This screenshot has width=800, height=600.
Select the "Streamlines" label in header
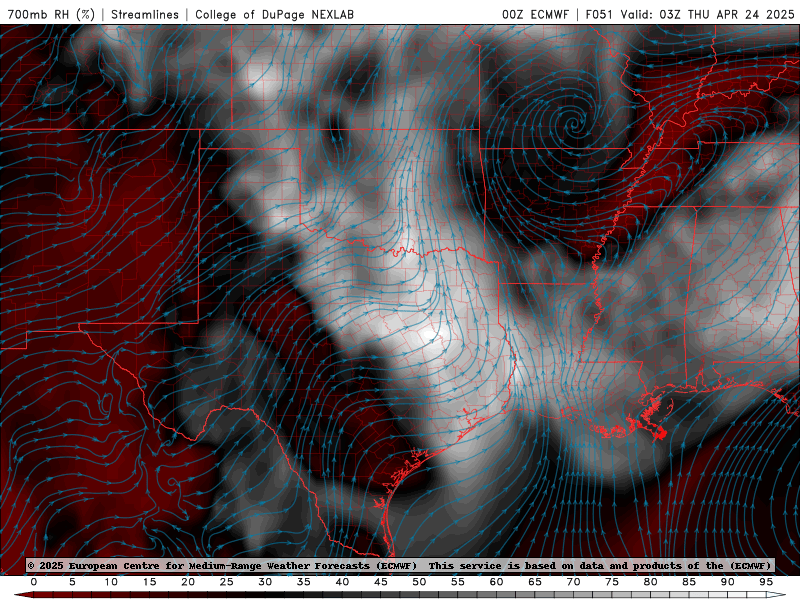click(x=145, y=14)
